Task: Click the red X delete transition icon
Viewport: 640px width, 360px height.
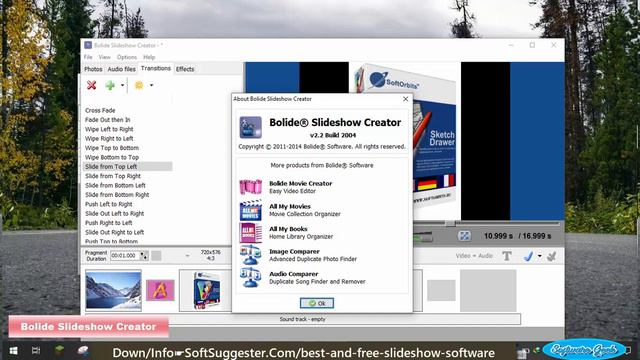Action: [x=91, y=85]
